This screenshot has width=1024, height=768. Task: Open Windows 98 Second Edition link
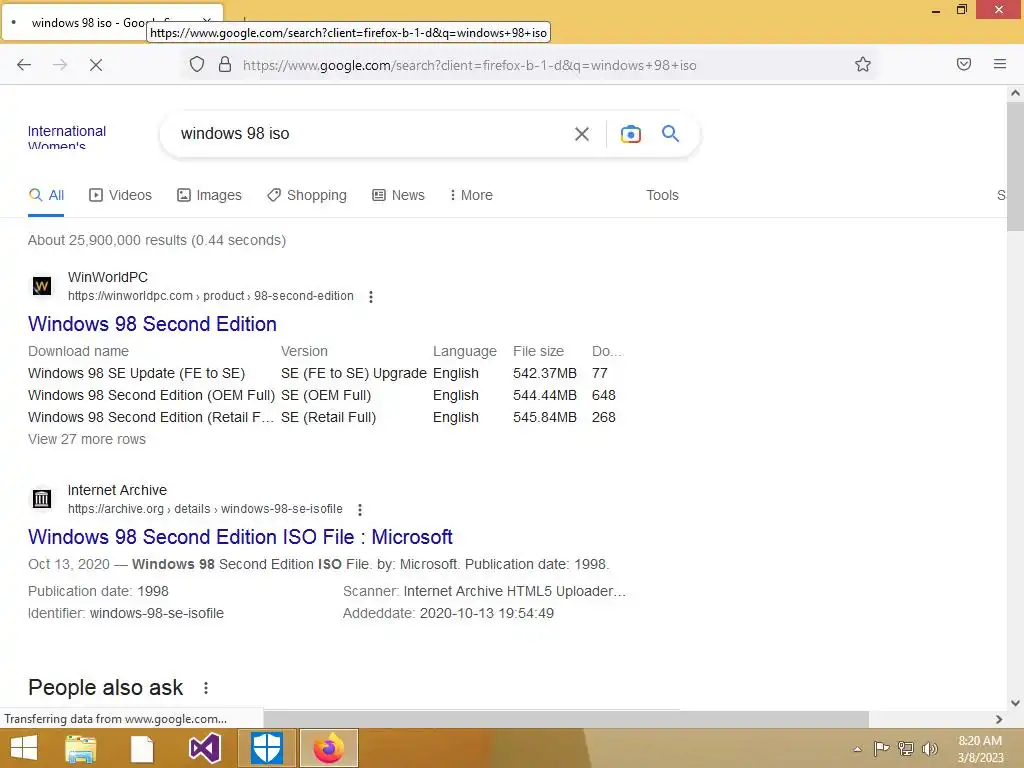152,324
